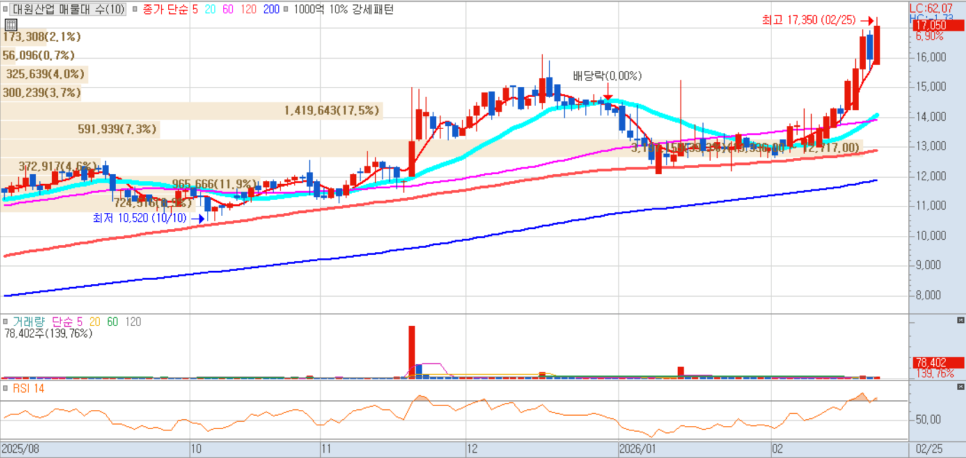The width and height of the screenshot is (966, 458).
Task: Select the blue 200 moving-average period
Action: coord(272,9)
